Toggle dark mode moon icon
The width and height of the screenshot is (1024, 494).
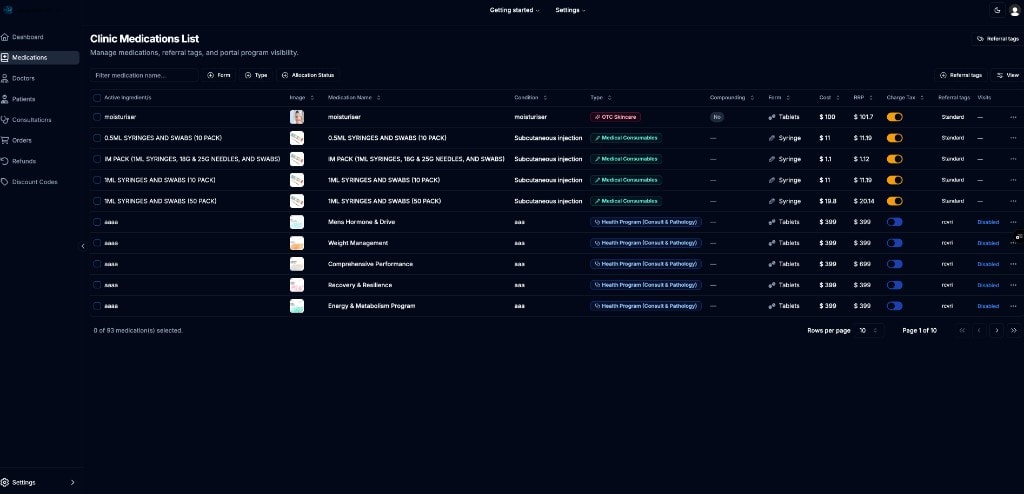pyautogui.click(x=997, y=10)
